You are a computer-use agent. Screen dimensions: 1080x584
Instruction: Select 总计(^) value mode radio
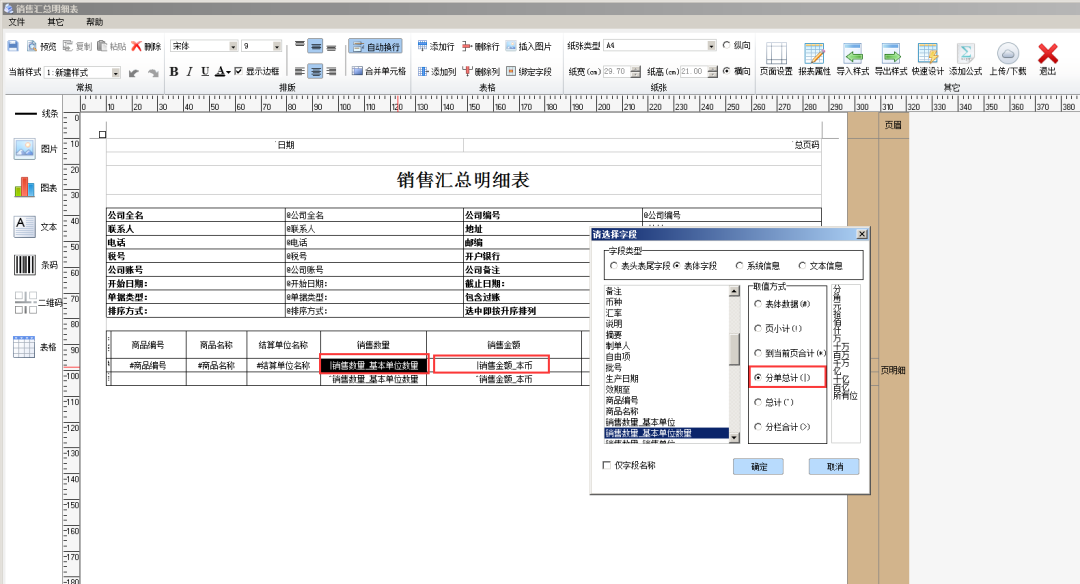758,402
